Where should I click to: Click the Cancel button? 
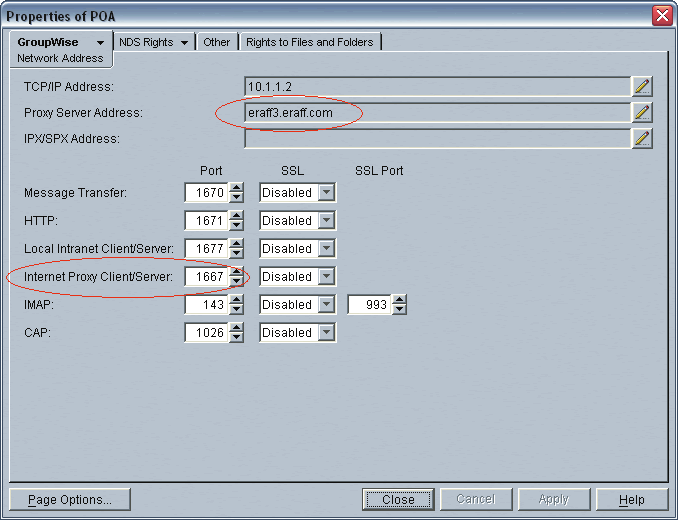pos(476,499)
